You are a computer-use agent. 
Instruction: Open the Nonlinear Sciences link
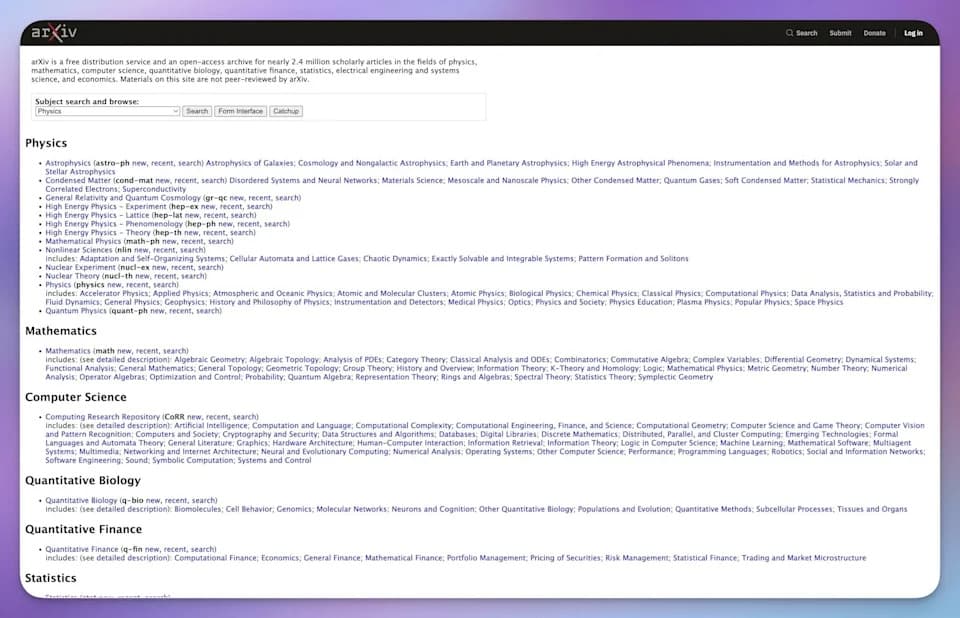point(79,250)
